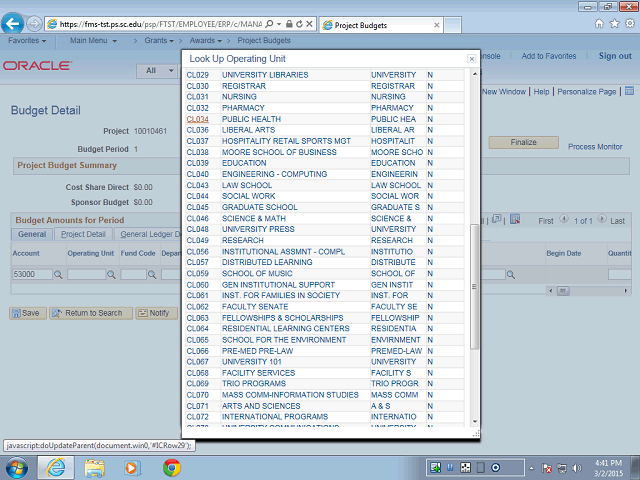Click the stop (X) icon in address bar
This screenshot has height=480, width=640.
(x=309, y=24)
